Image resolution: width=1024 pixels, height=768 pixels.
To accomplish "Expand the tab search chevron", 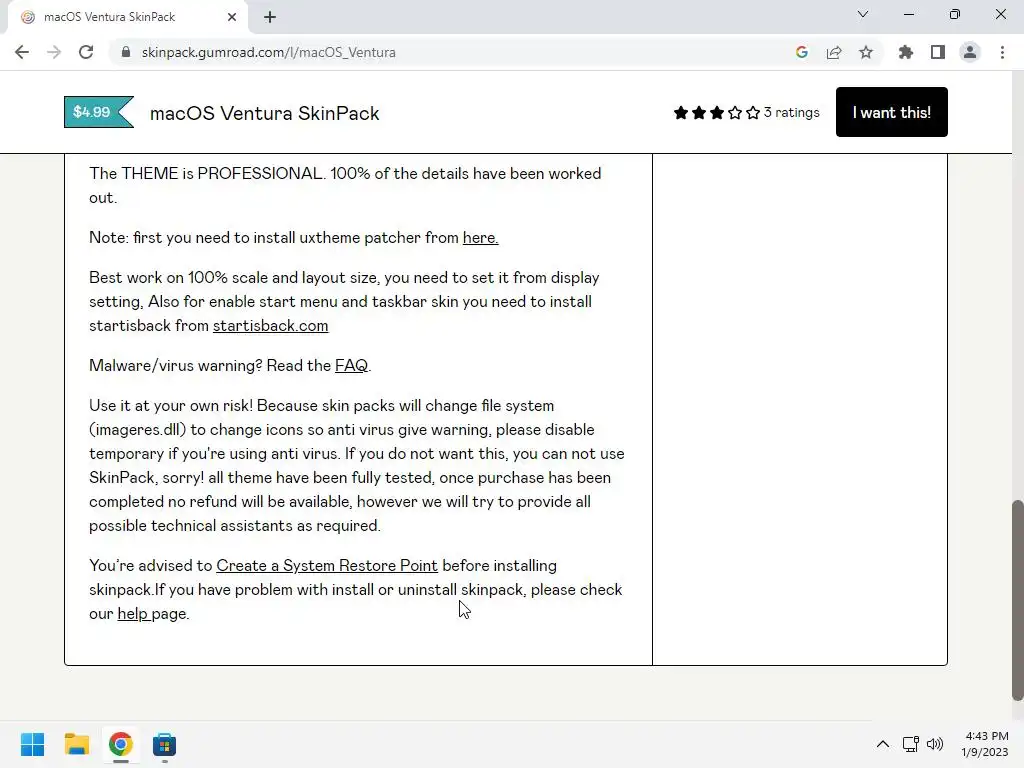I will [x=863, y=14].
